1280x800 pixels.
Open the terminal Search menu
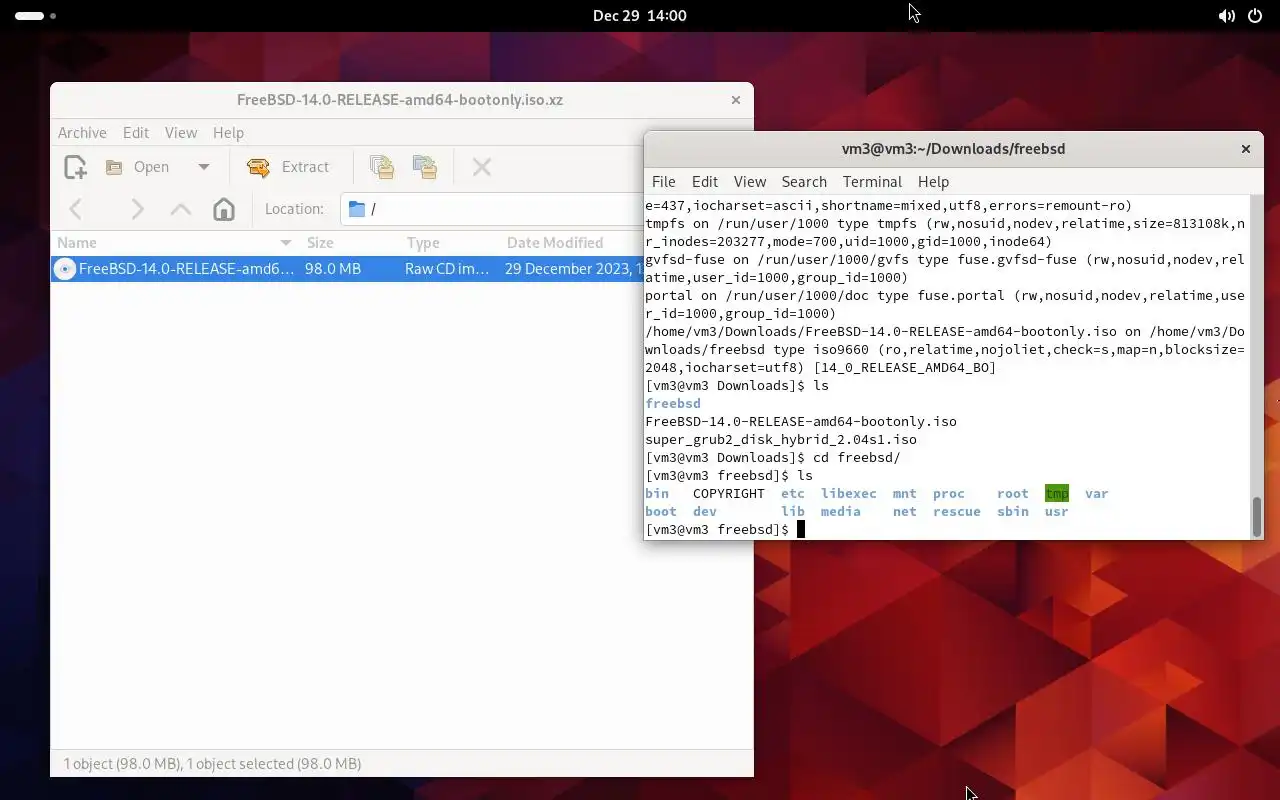pyautogui.click(x=804, y=181)
